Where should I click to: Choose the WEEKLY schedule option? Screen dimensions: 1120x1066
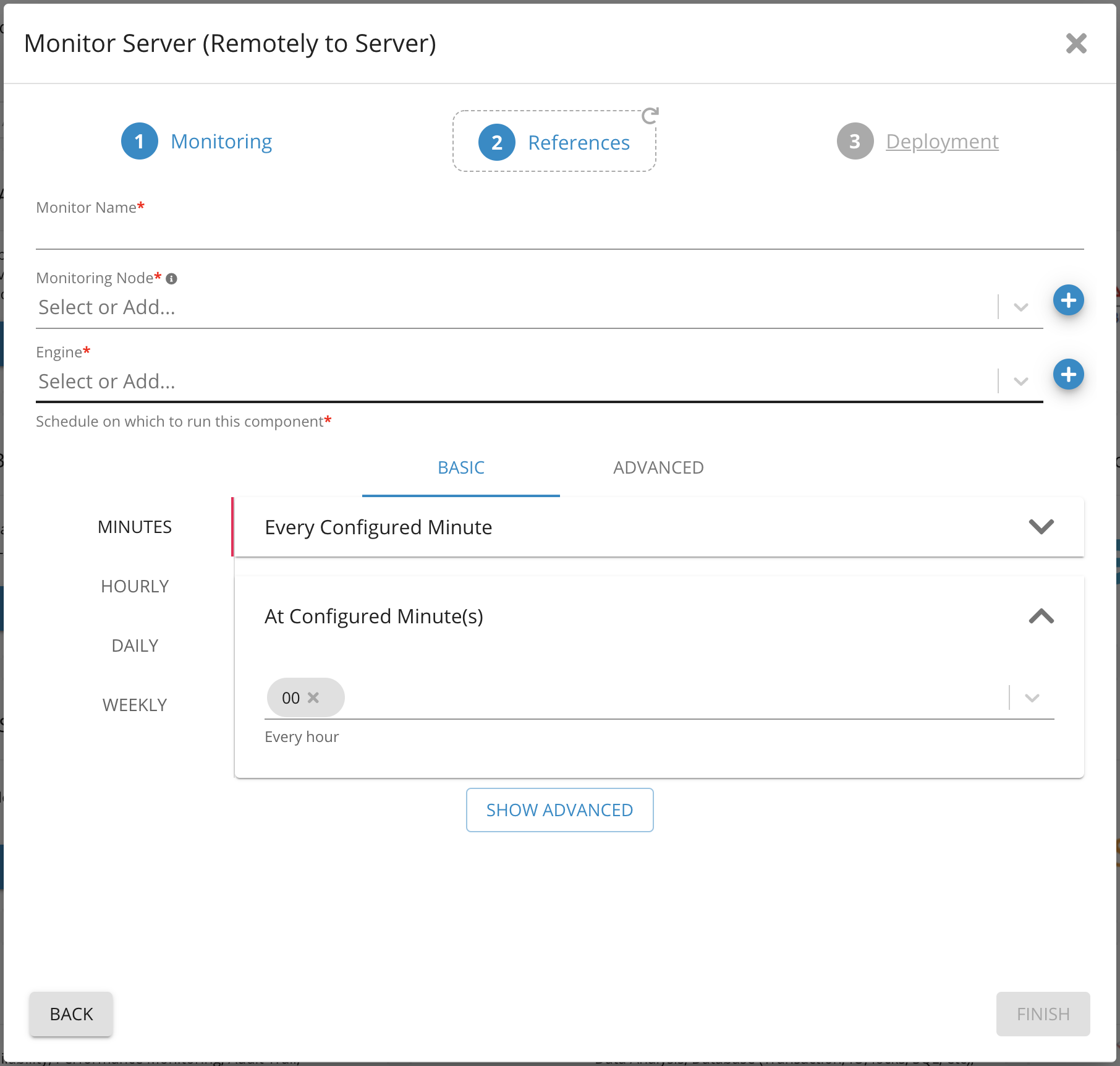(x=135, y=705)
